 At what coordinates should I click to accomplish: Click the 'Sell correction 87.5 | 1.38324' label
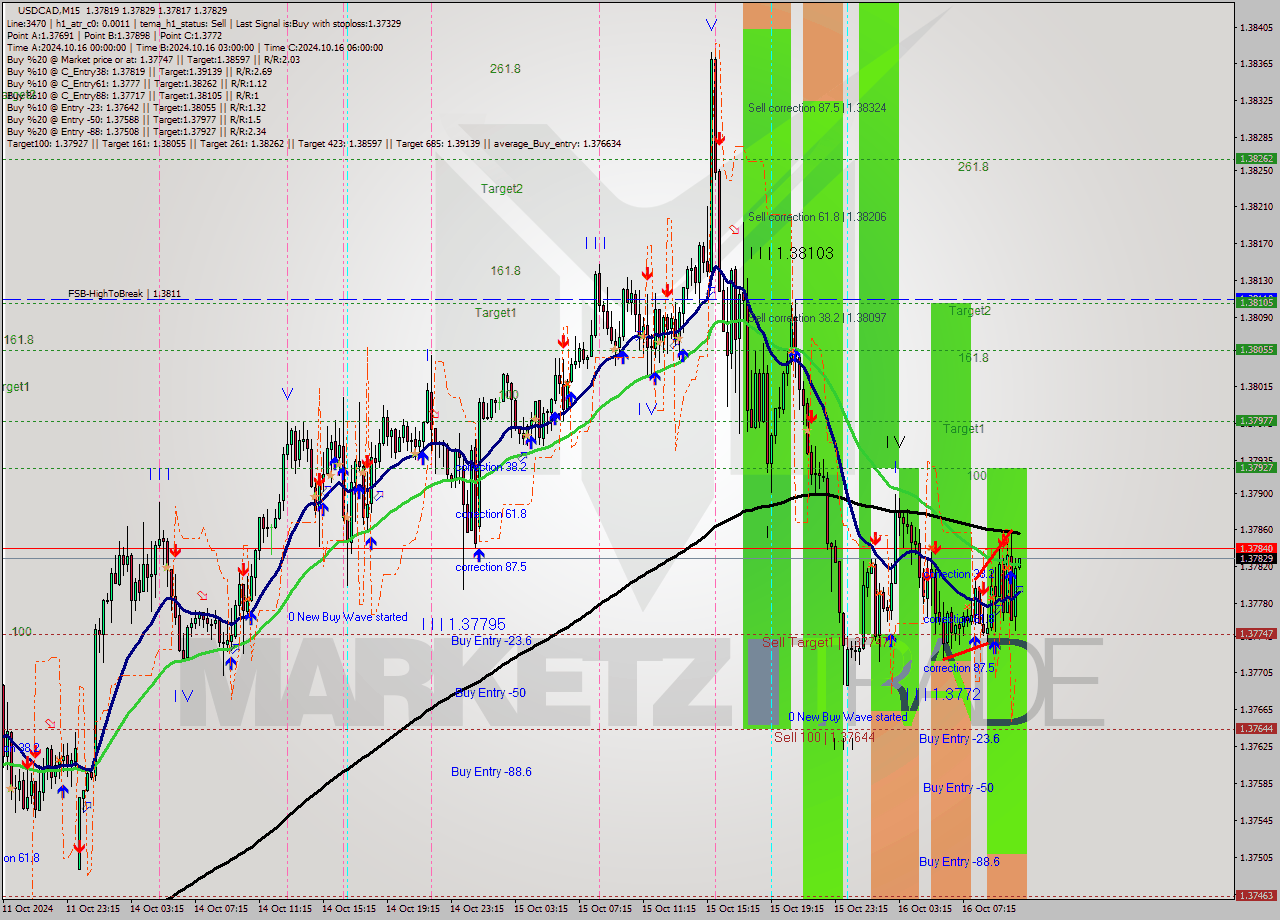[x=817, y=107]
